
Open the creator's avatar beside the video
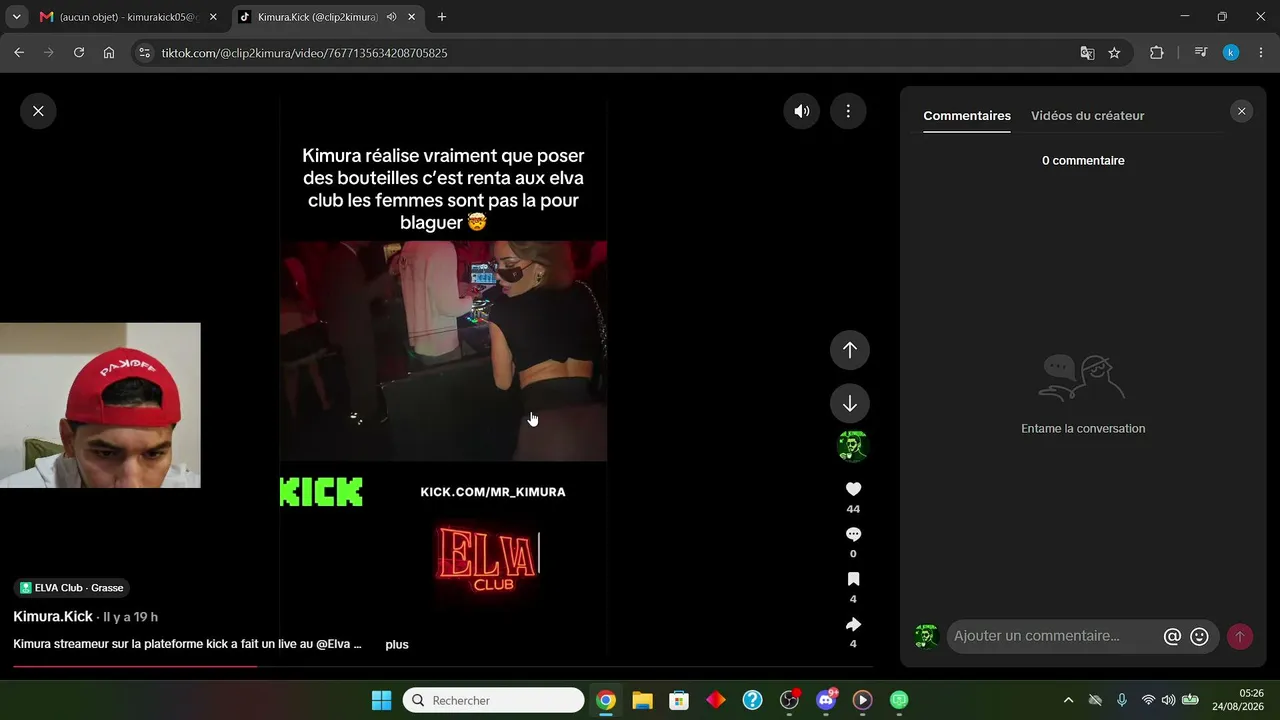coord(853,446)
